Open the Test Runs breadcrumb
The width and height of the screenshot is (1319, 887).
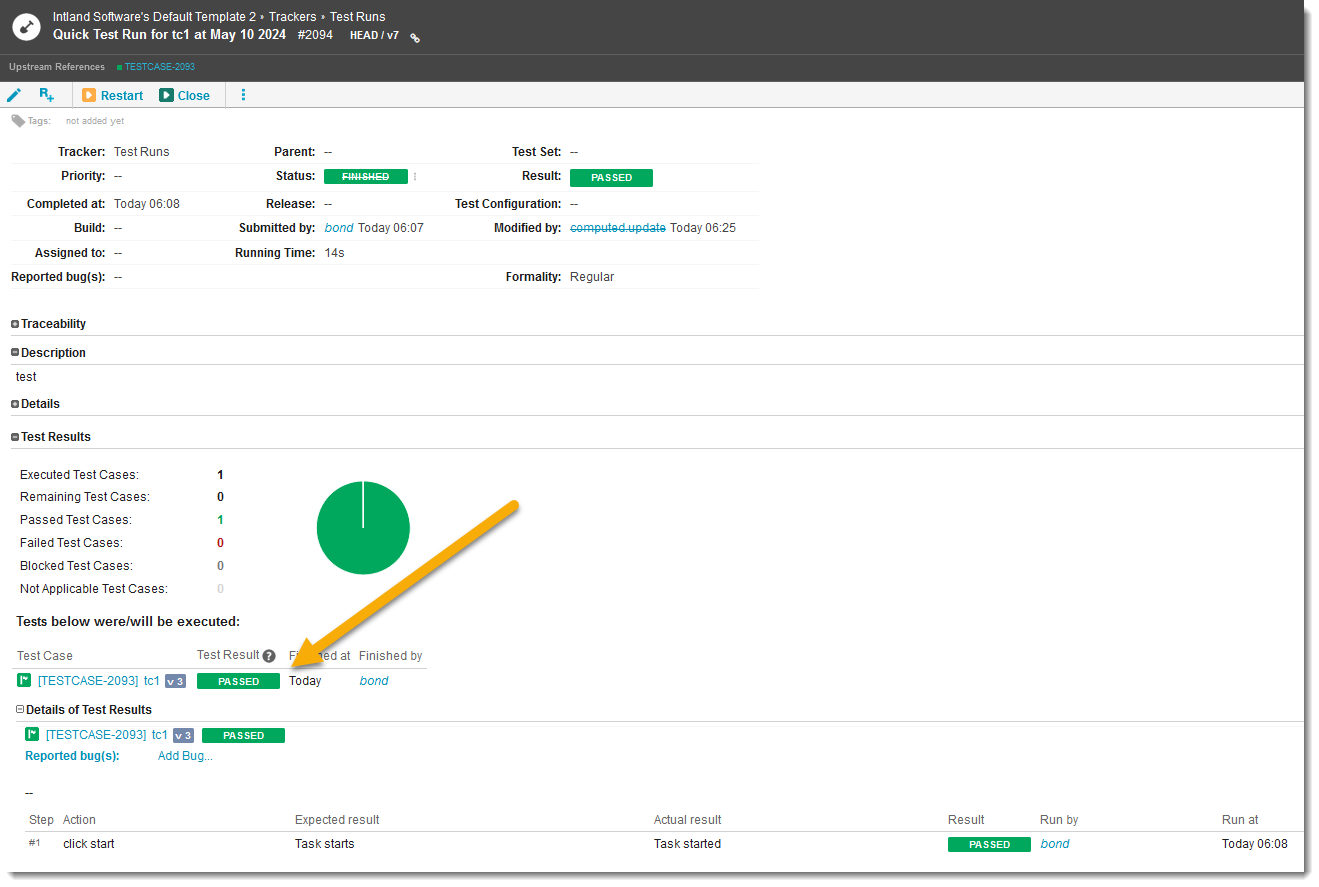click(x=357, y=16)
